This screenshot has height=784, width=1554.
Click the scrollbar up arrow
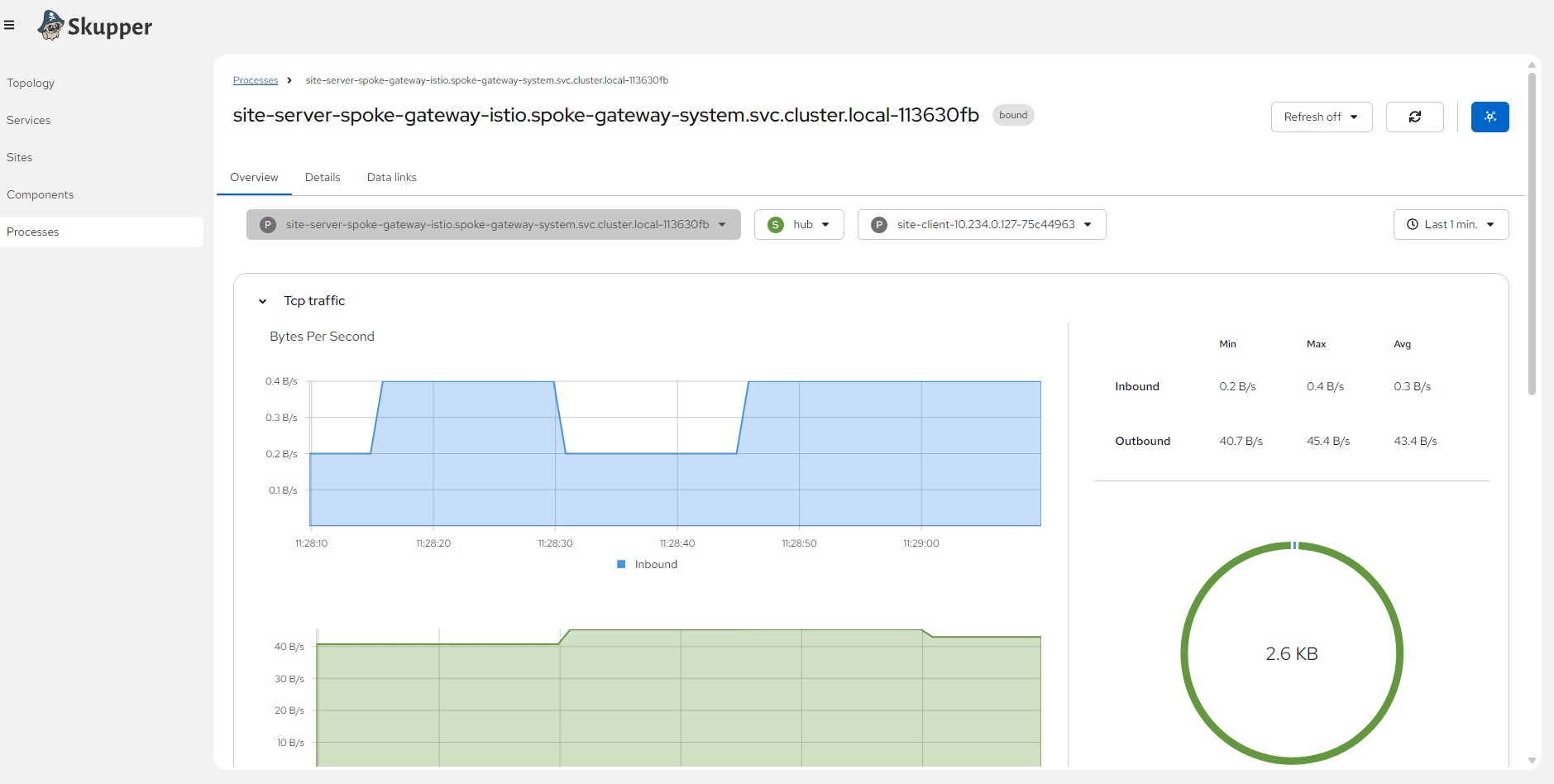tap(1532, 64)
